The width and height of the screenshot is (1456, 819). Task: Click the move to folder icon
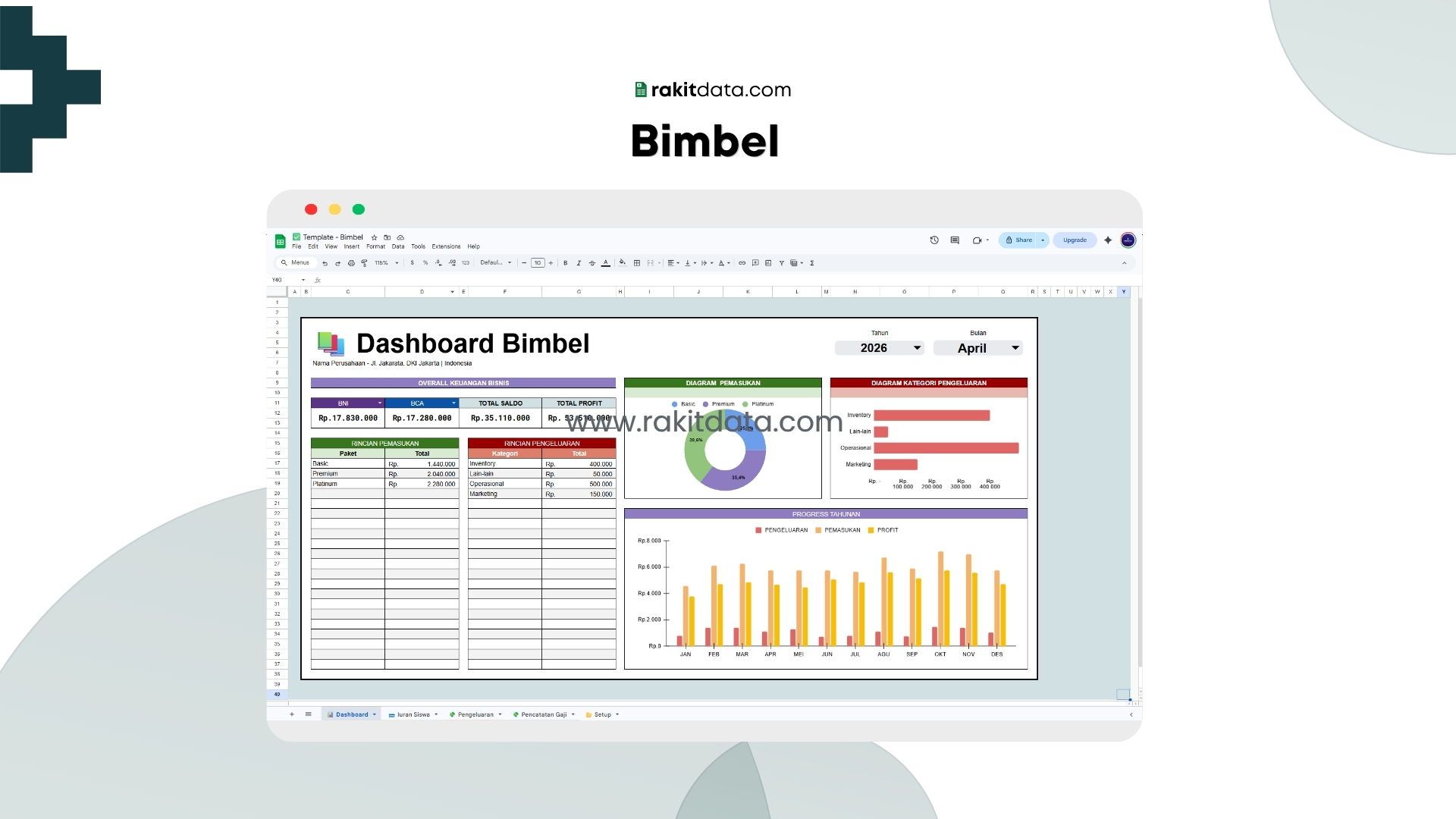[388, 237]
